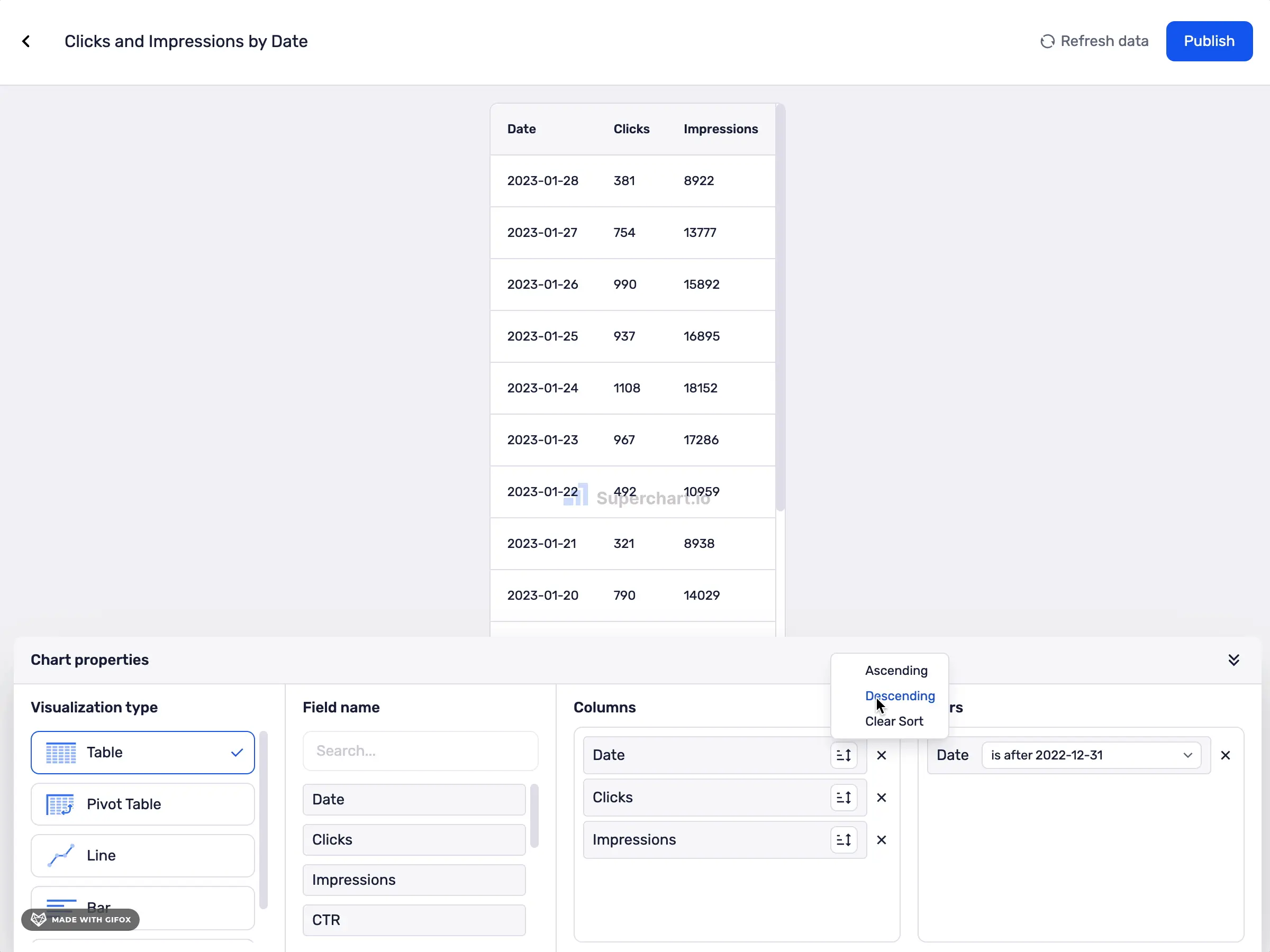The height and width of the screenshot is (952, 1270).
Task: Select the Line chart icon
Action: tap(60, 856)
